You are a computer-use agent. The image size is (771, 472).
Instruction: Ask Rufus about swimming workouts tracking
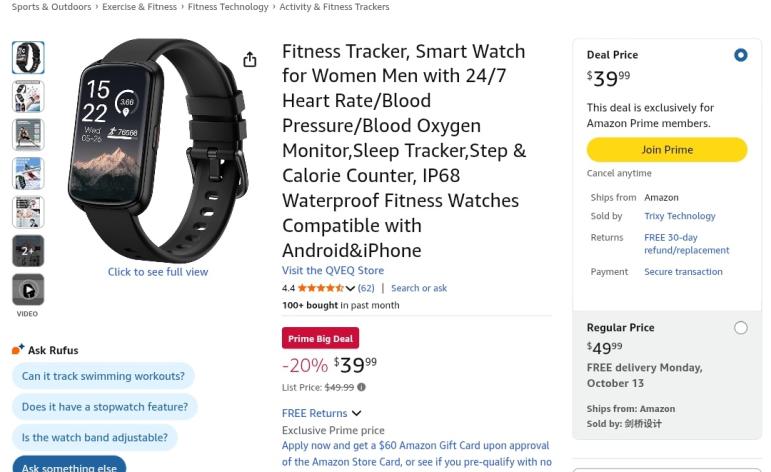click(x=103, y=376)
